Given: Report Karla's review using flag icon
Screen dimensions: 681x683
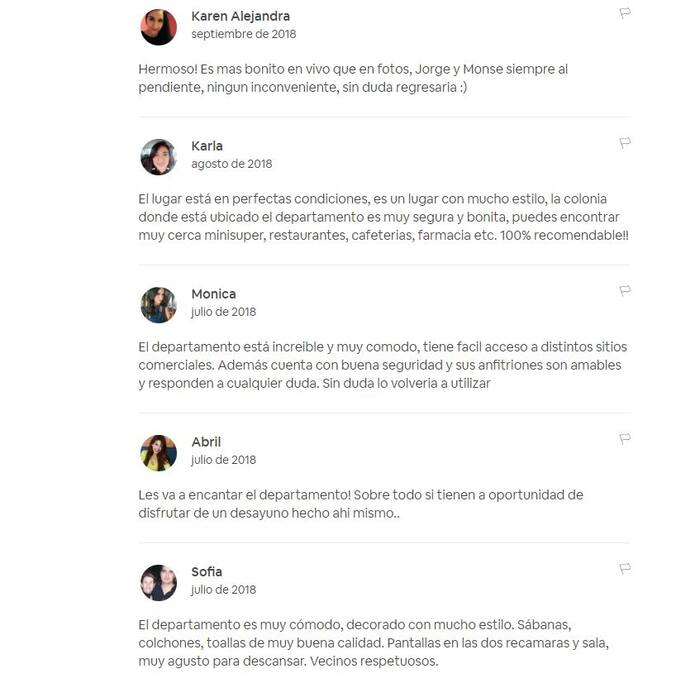Looking at the screenshot, I should (x=625, y=143).
